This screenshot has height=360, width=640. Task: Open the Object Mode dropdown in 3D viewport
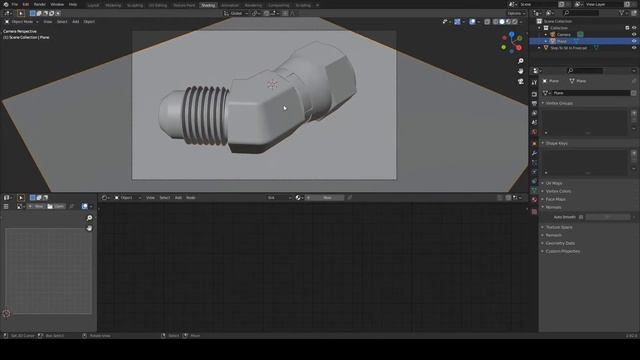[22, 22]
